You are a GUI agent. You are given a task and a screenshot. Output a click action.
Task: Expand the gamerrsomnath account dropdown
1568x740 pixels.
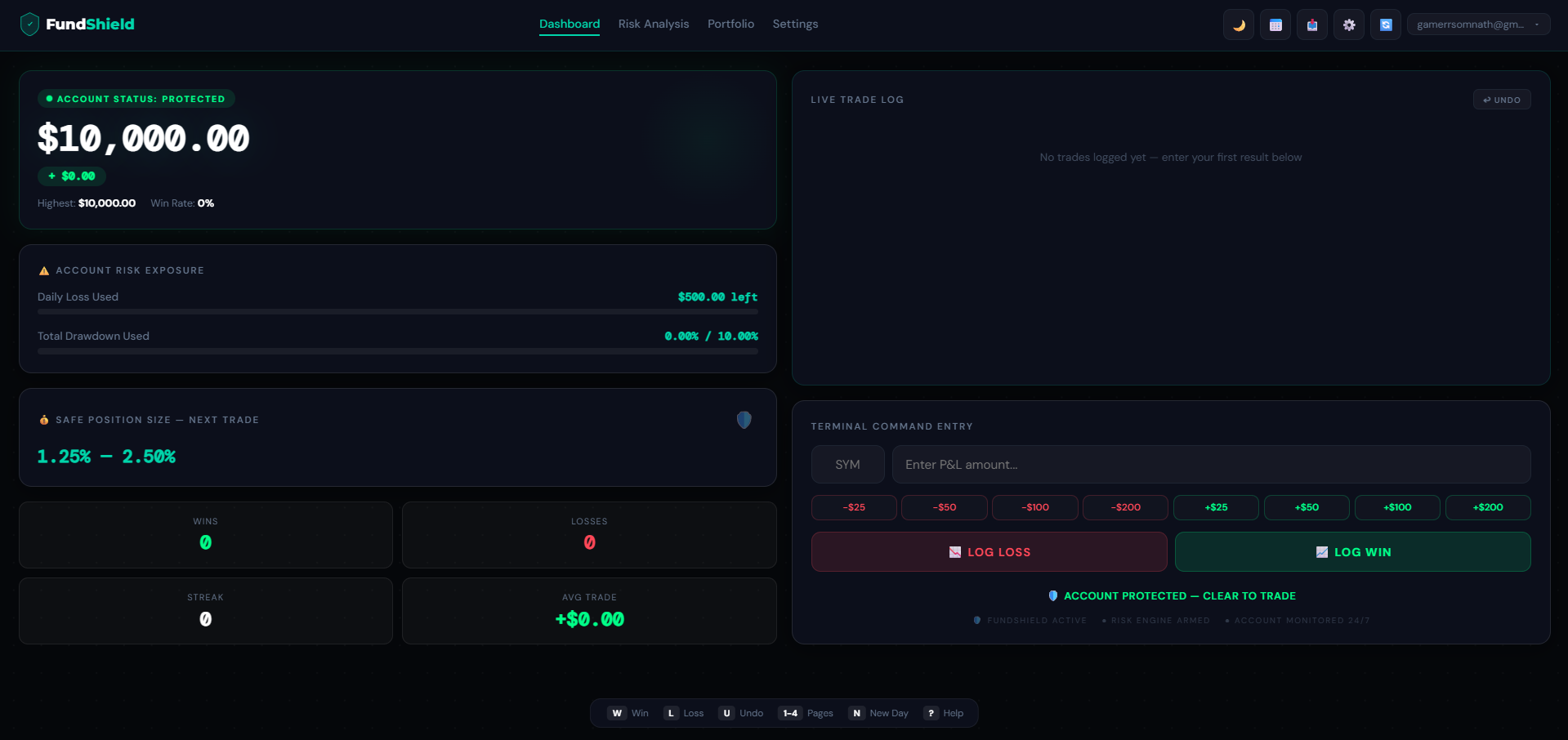(1477, 24)
